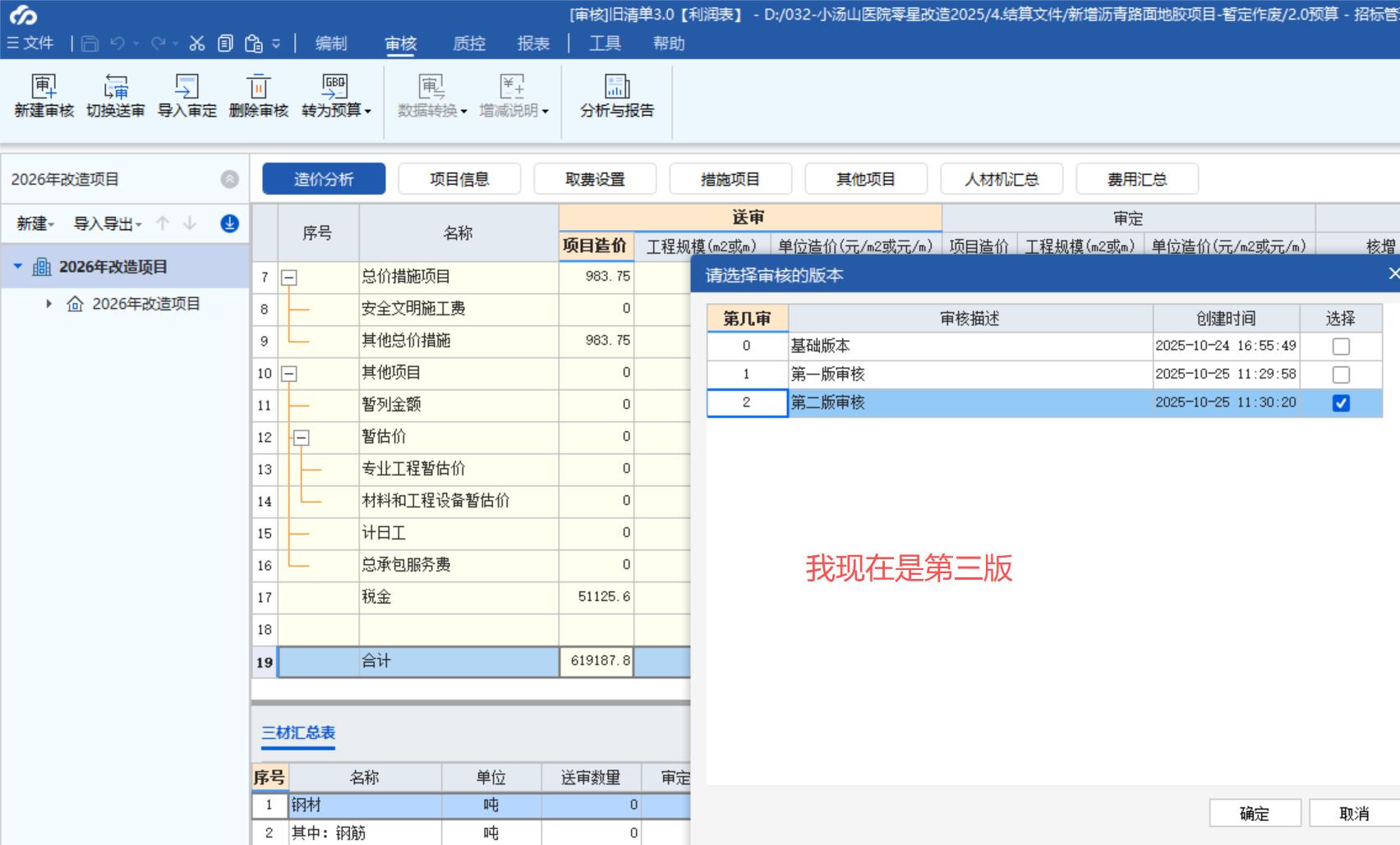Expand the 2026年改造项目 tree node
This screenshot has height=845, width=1400.
coord(48,303)
